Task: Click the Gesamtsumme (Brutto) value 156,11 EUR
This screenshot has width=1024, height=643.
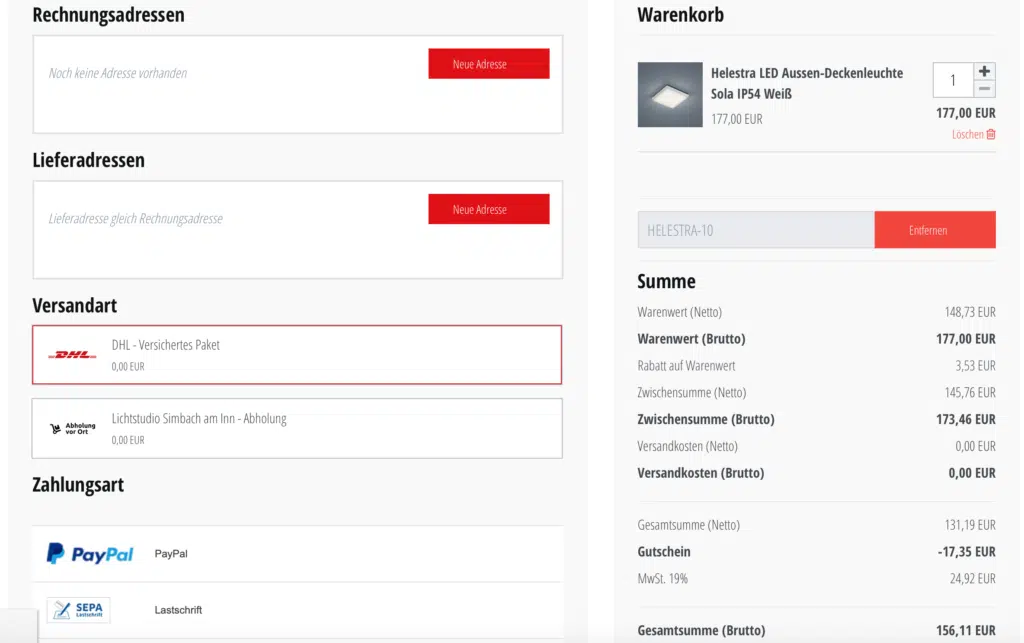Action: pos(965,631)
